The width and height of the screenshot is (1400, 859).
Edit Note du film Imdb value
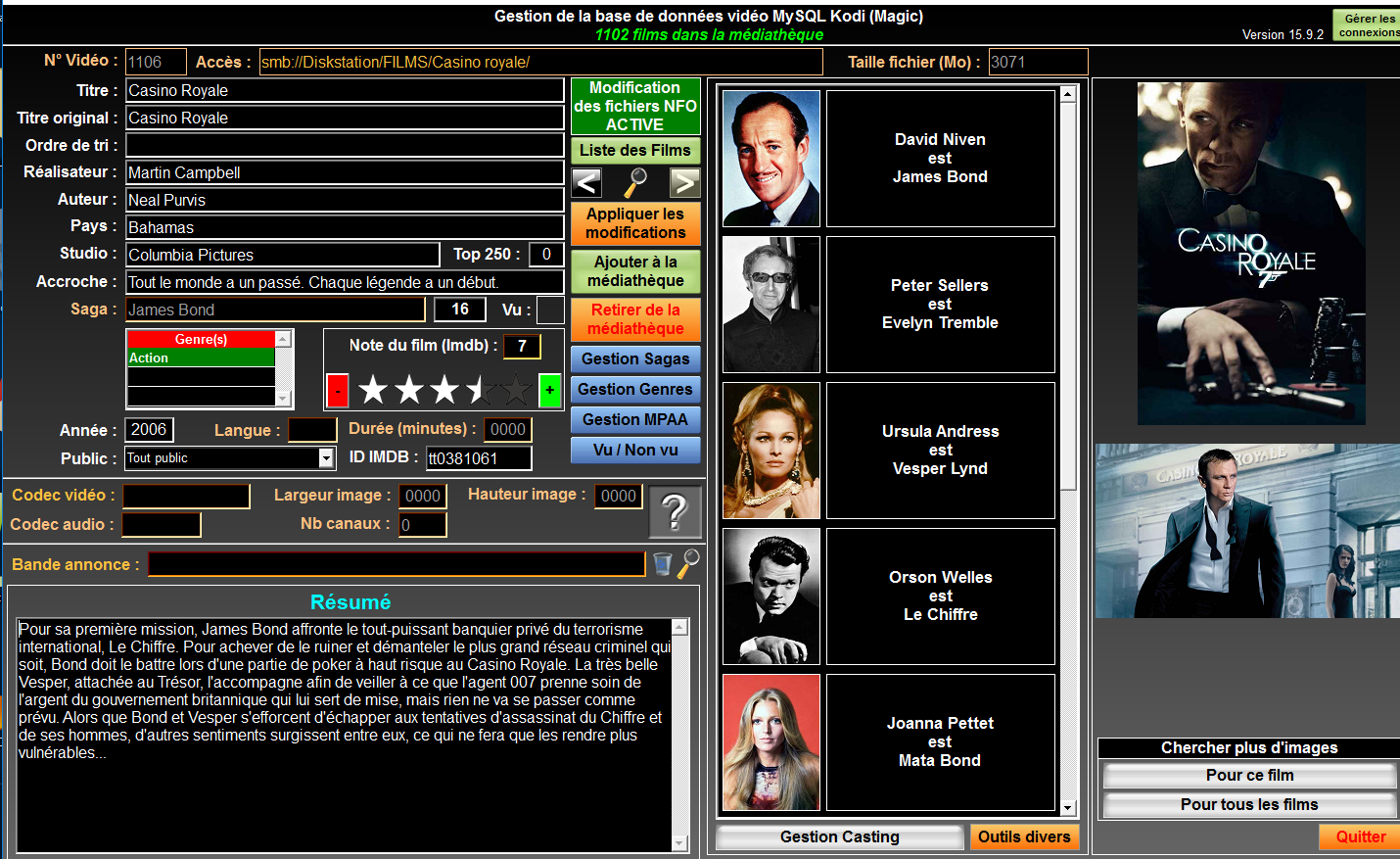click(522, 346)
